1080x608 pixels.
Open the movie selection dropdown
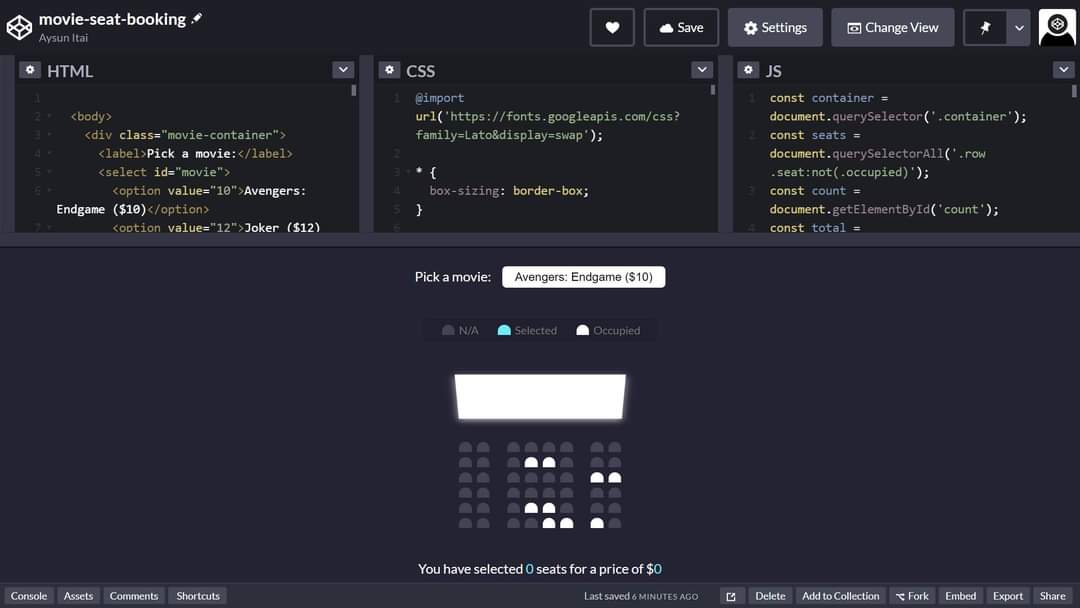point(583,276)
